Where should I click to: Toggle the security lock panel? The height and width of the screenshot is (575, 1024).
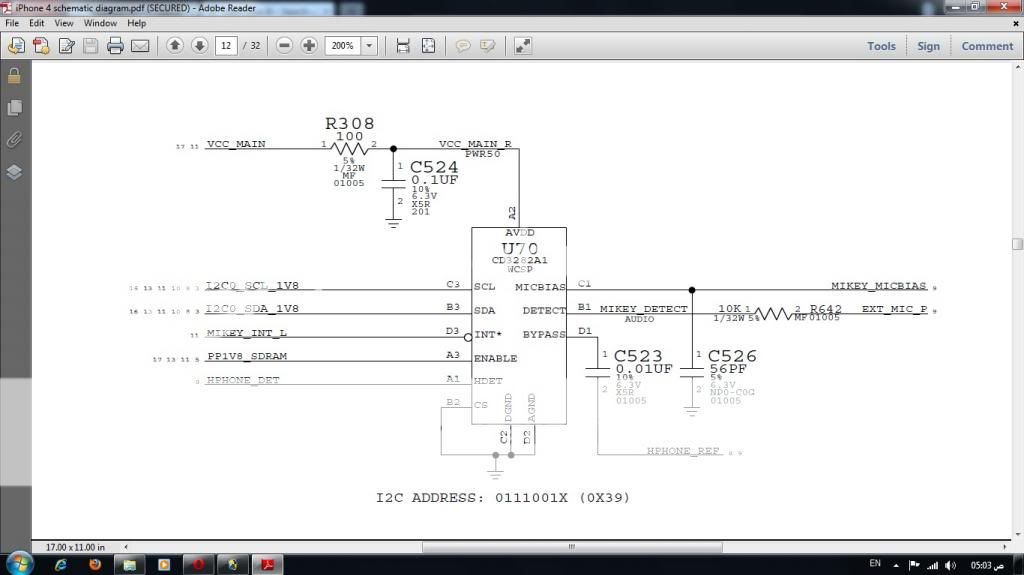[14, 76]
